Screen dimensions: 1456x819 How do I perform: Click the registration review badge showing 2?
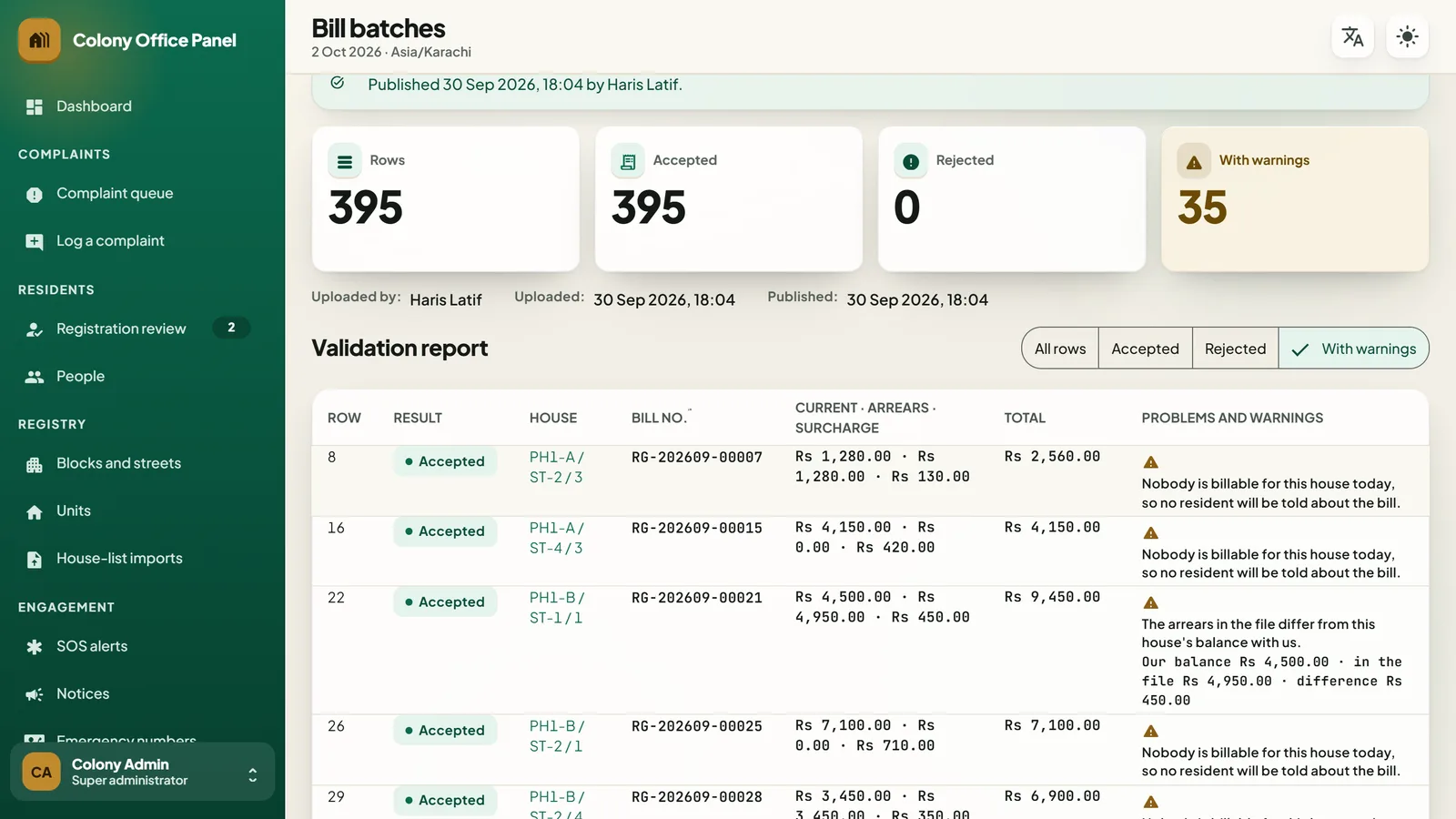(x=231, y=328)
